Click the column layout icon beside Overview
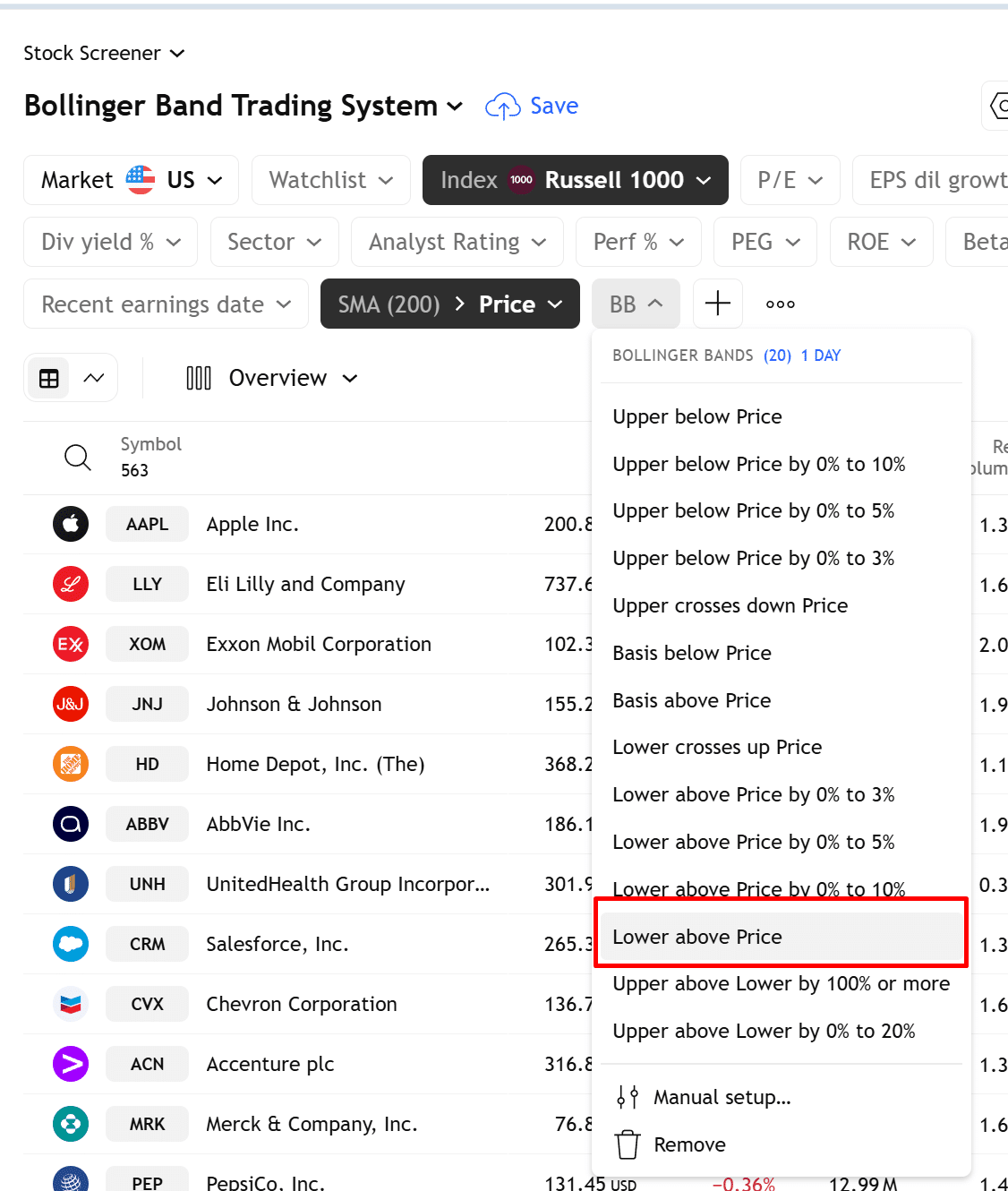Viewport: 1008px width, 1191px height. pyautogui.click(x=199, y=378)
